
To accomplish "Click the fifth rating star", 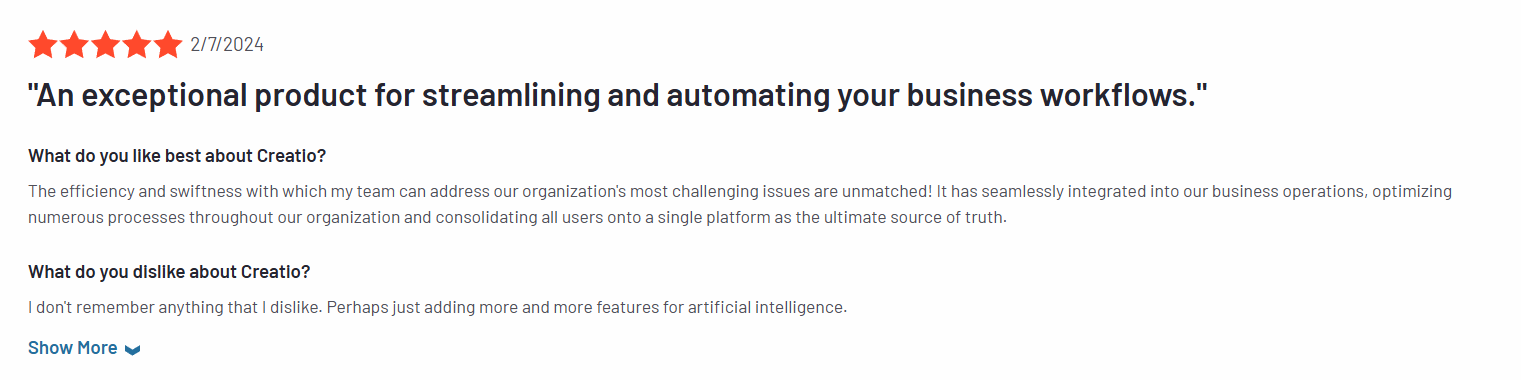I will 167,44.
